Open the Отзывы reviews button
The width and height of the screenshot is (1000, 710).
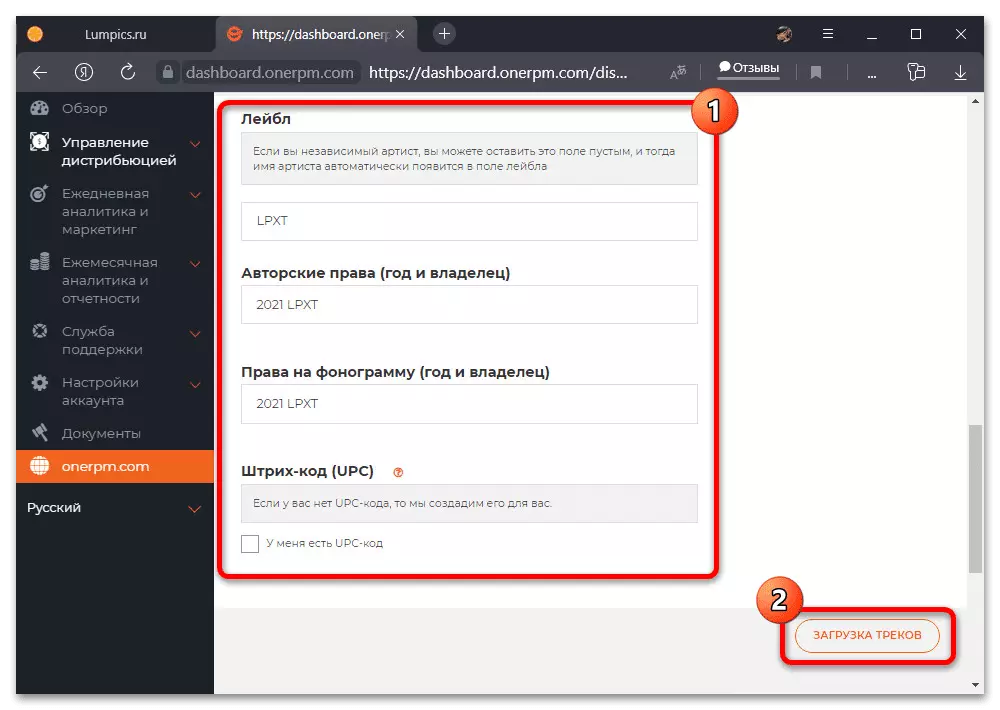(749, 68)
